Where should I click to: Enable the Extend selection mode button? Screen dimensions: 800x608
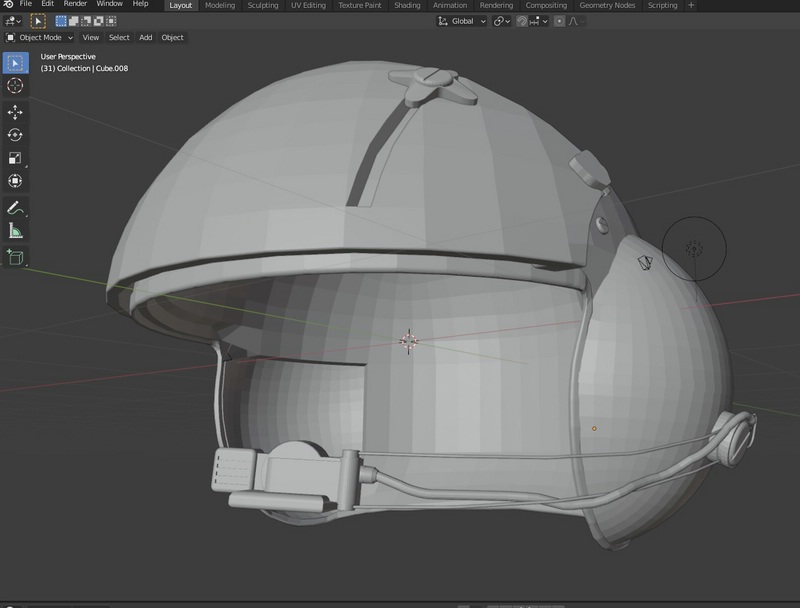(75, 21)
